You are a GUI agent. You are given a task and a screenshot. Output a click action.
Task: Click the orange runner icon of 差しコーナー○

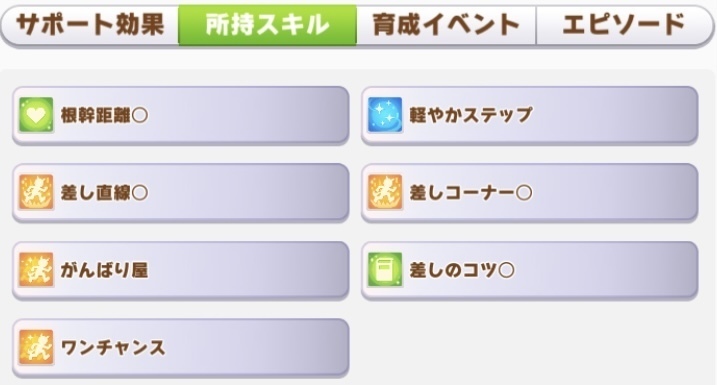point(385,192)
